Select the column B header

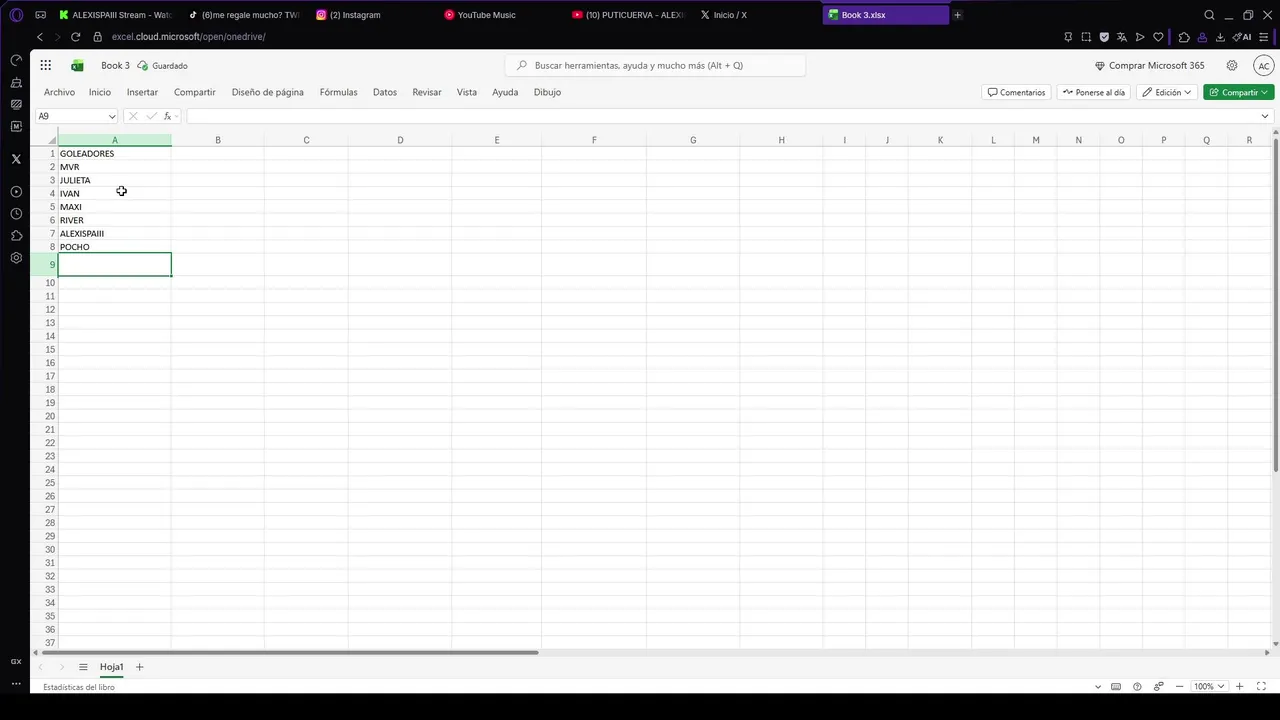[x=217, y=140]
